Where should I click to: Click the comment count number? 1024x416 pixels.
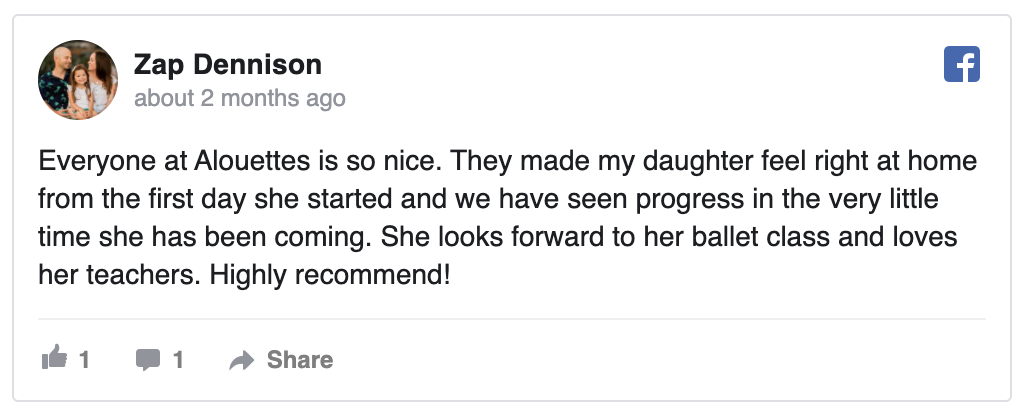[x=178, y=360]
